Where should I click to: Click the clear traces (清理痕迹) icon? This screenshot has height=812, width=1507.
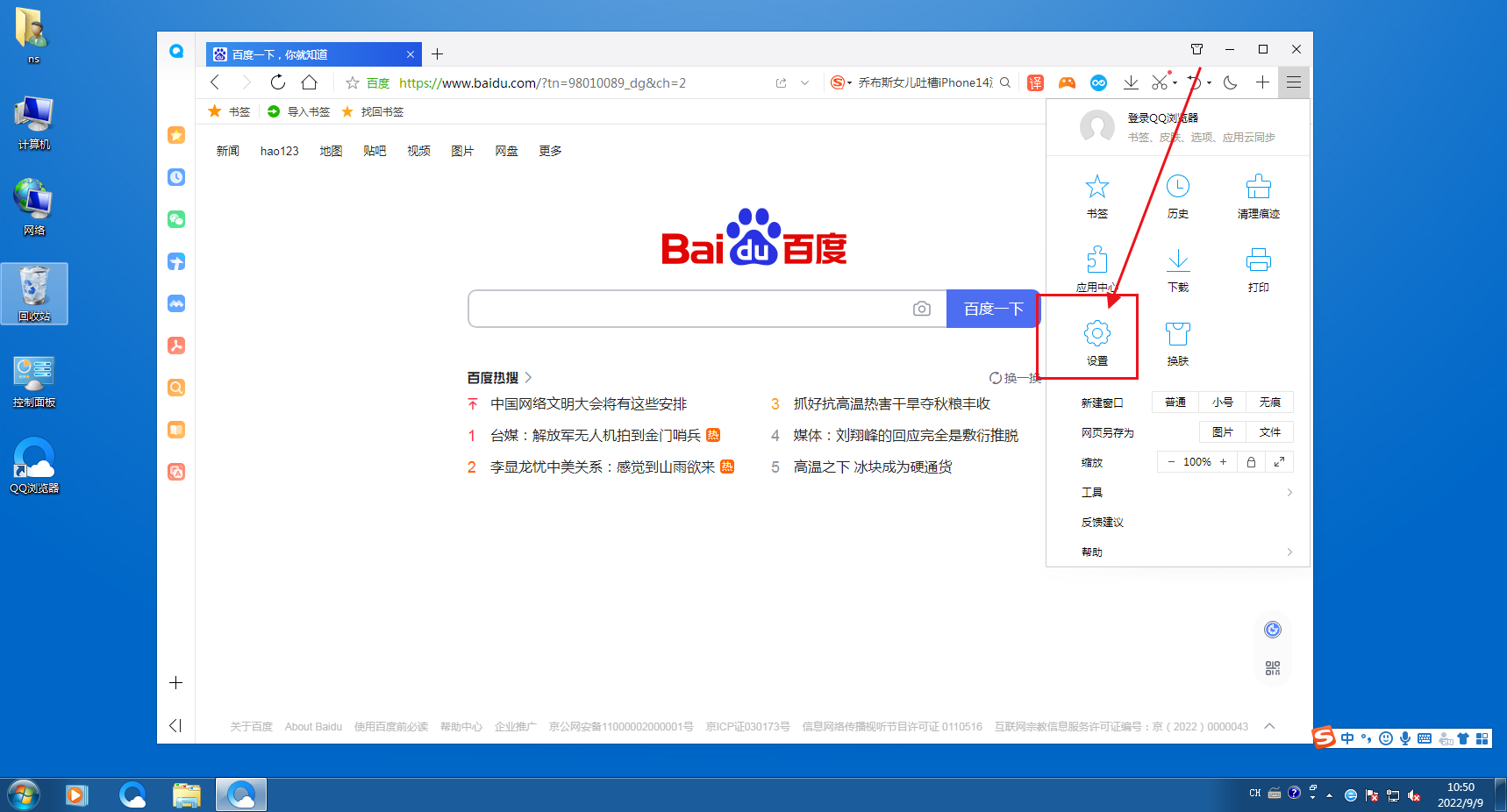[x=1258, y=187]
